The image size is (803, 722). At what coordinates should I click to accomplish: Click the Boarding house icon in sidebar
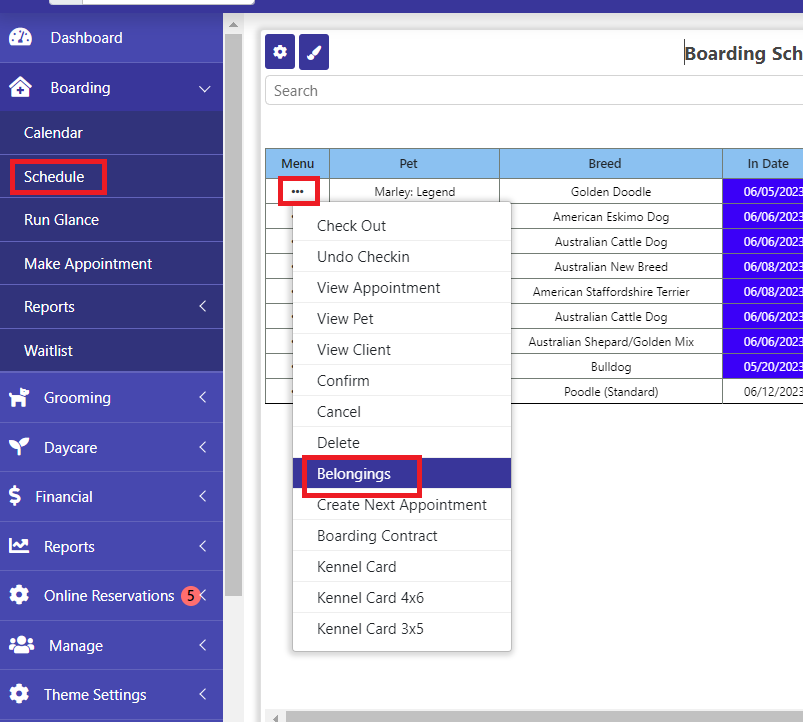tap(20, 88)
